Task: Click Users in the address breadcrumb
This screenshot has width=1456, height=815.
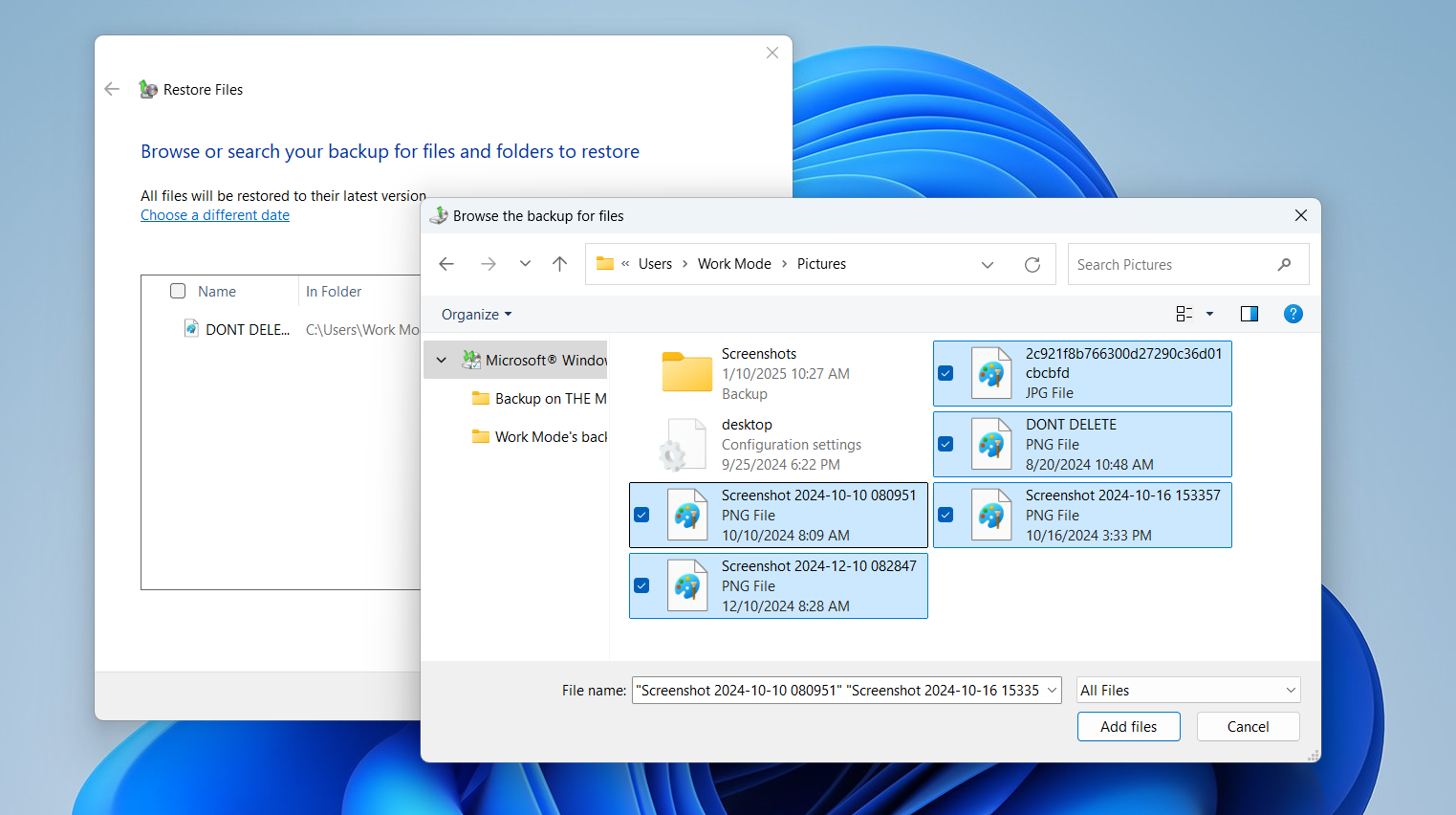Action: pyautogui.click(x=655, y=264)
